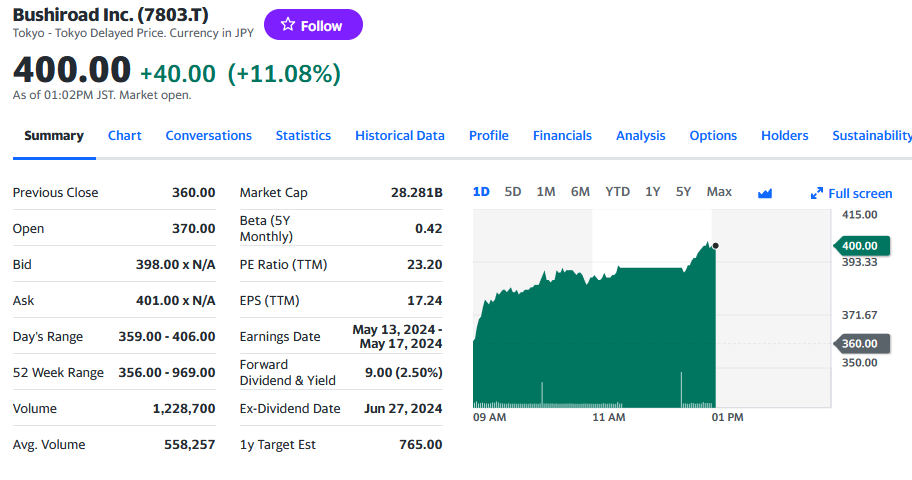This screenshot has width=912, height=480.
Task: Click the large 400.00 price quote
Action: click(72, 70)
